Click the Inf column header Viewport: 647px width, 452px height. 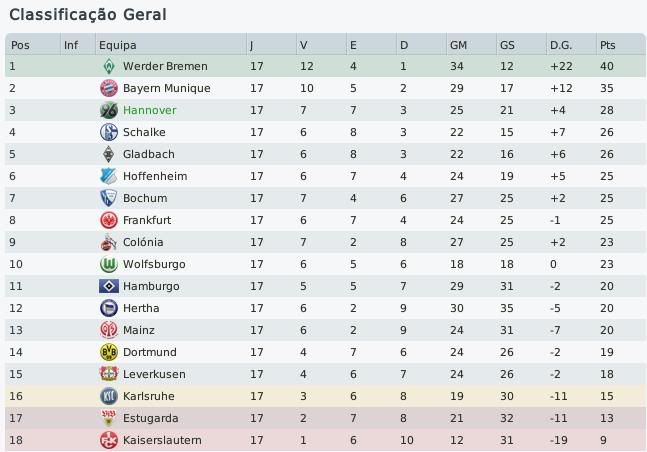[71, 45]
